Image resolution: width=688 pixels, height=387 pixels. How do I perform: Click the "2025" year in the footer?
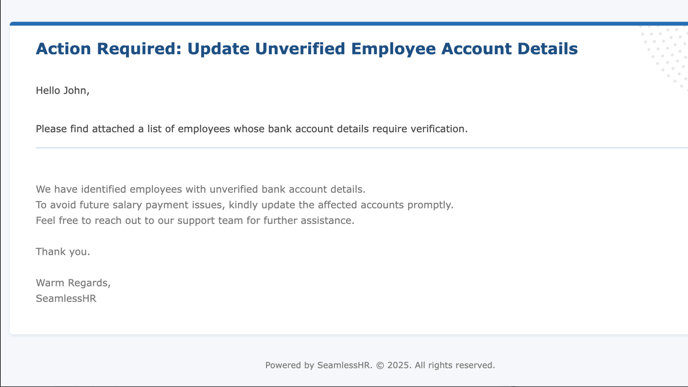[x=398, y=365]
